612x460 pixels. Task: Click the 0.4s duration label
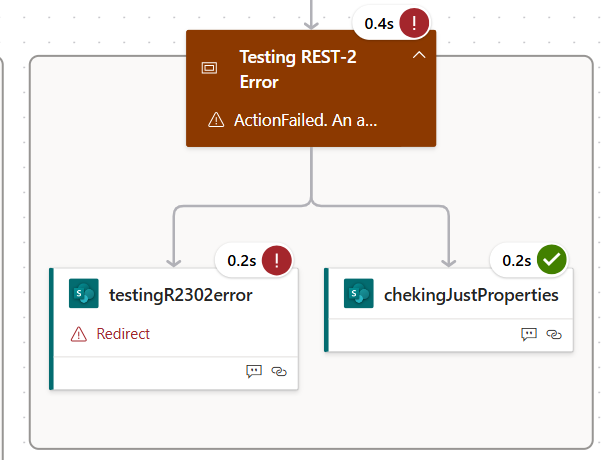[379, 24]
